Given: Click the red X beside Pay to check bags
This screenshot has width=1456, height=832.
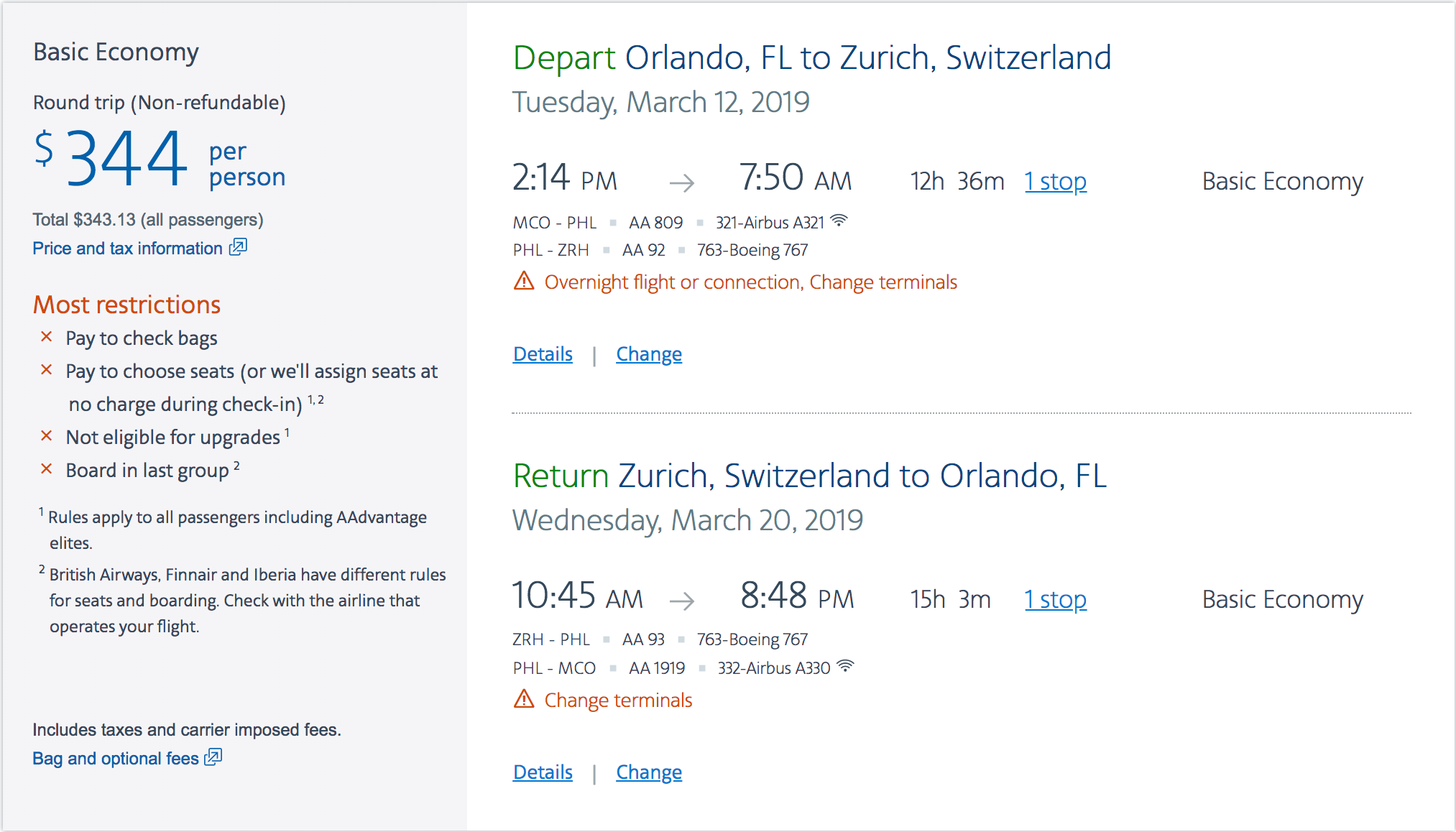Looking at the screenshot, I should tap(47, 337).
